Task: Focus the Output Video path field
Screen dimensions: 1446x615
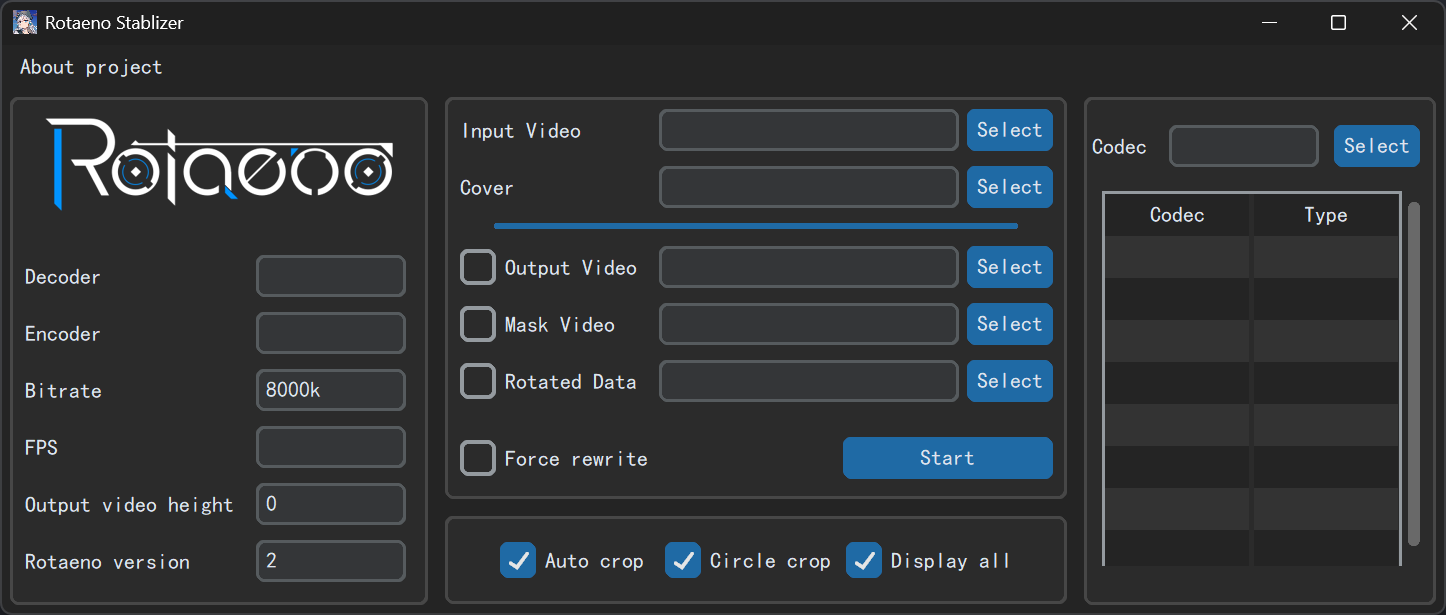Action: (x=809, y=267)
